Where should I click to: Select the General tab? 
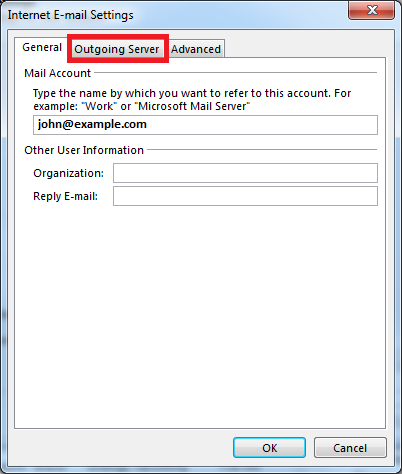tap(42, 47)
